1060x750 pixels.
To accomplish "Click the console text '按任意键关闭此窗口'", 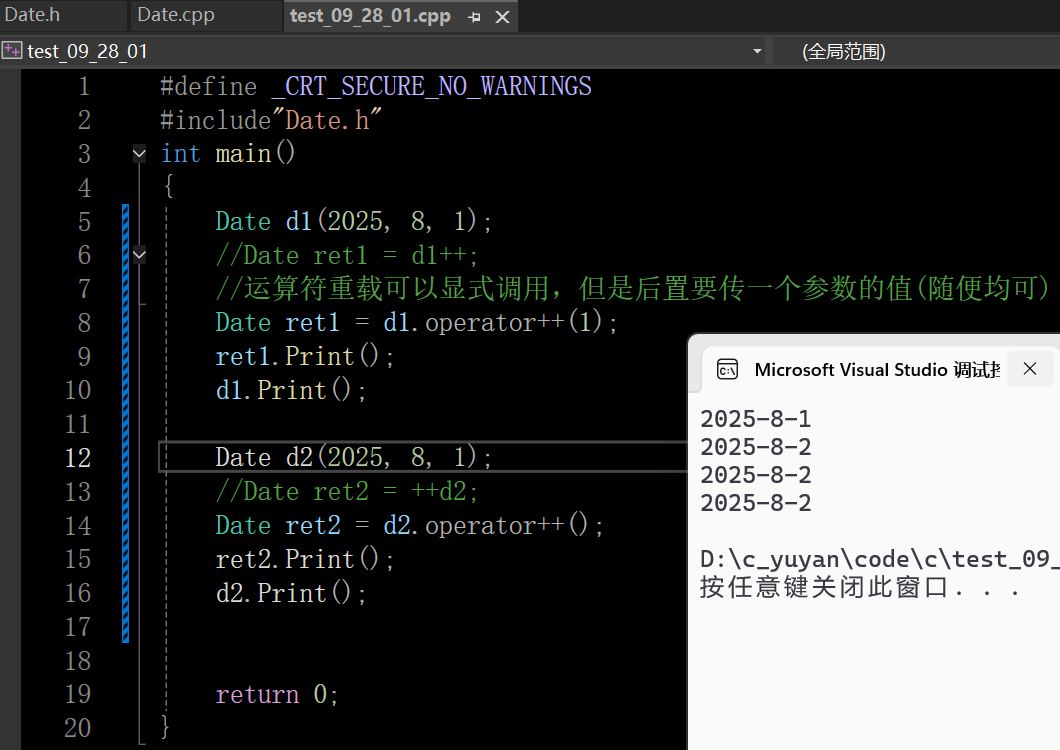I will click(x=824, y=587).
